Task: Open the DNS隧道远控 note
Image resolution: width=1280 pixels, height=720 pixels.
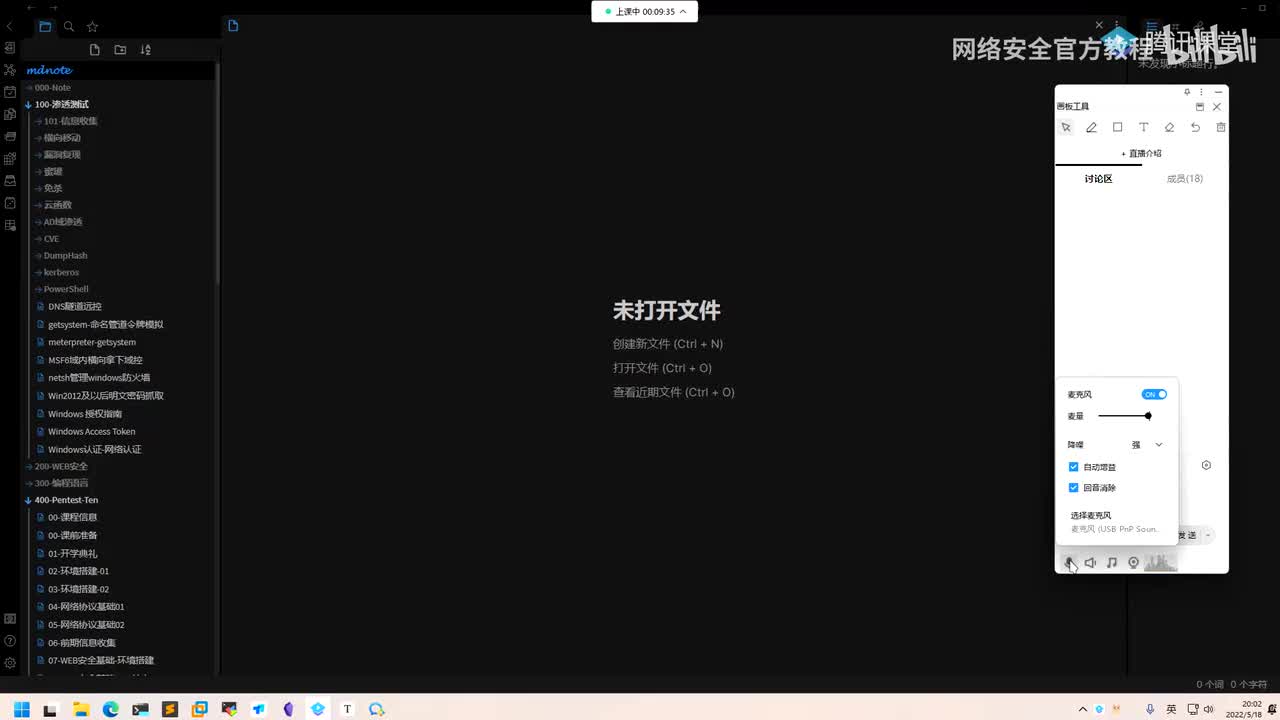Action: pos(75,306)
